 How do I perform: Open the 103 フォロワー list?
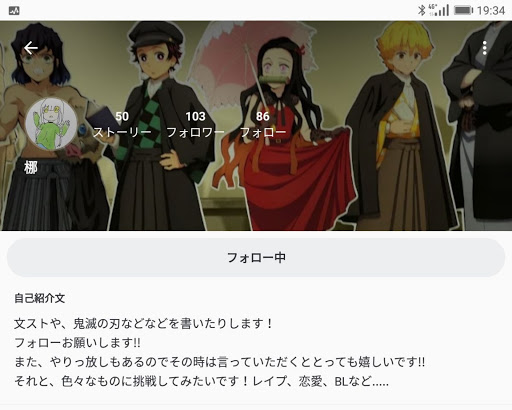pos(195,124)
